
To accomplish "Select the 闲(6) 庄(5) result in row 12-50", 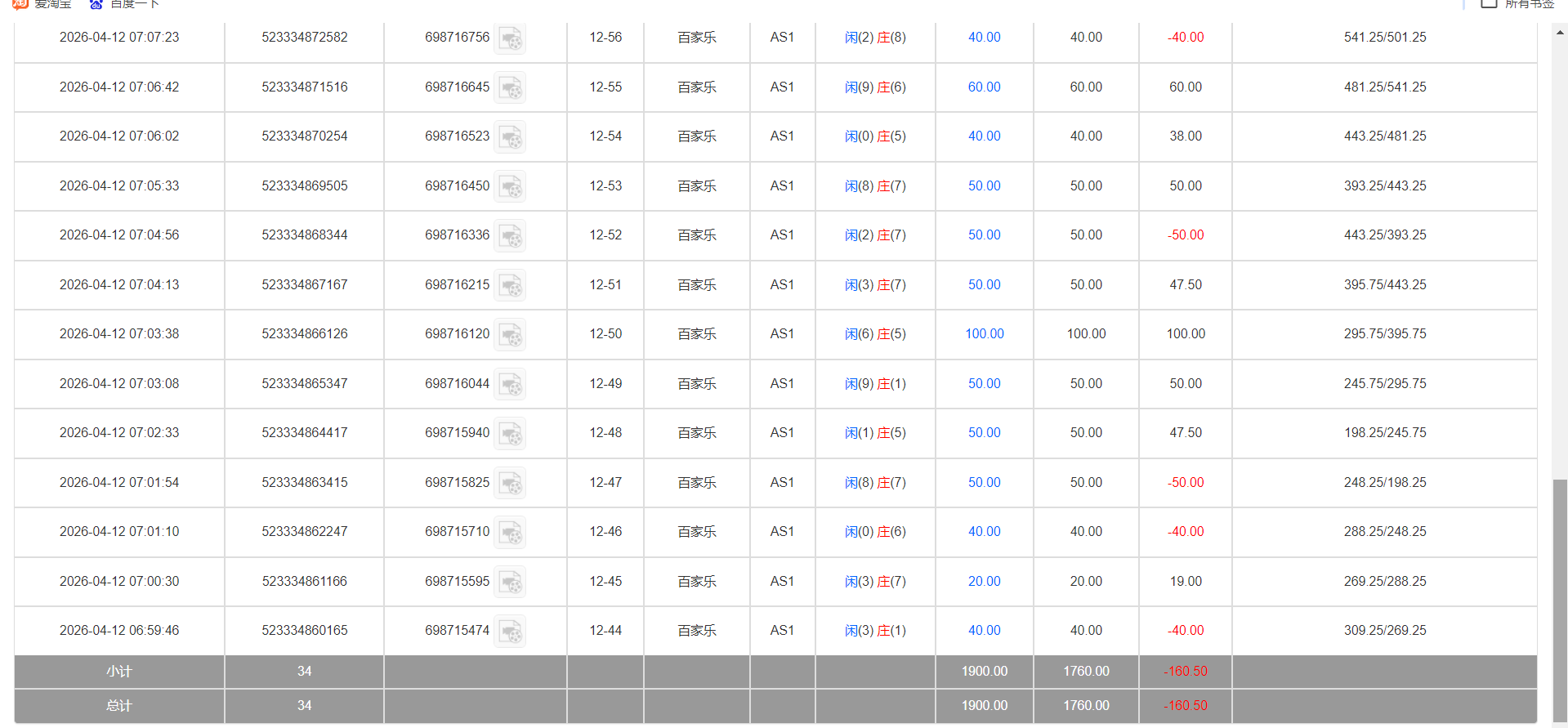I will pyautogui.click(x=874, y=334).
